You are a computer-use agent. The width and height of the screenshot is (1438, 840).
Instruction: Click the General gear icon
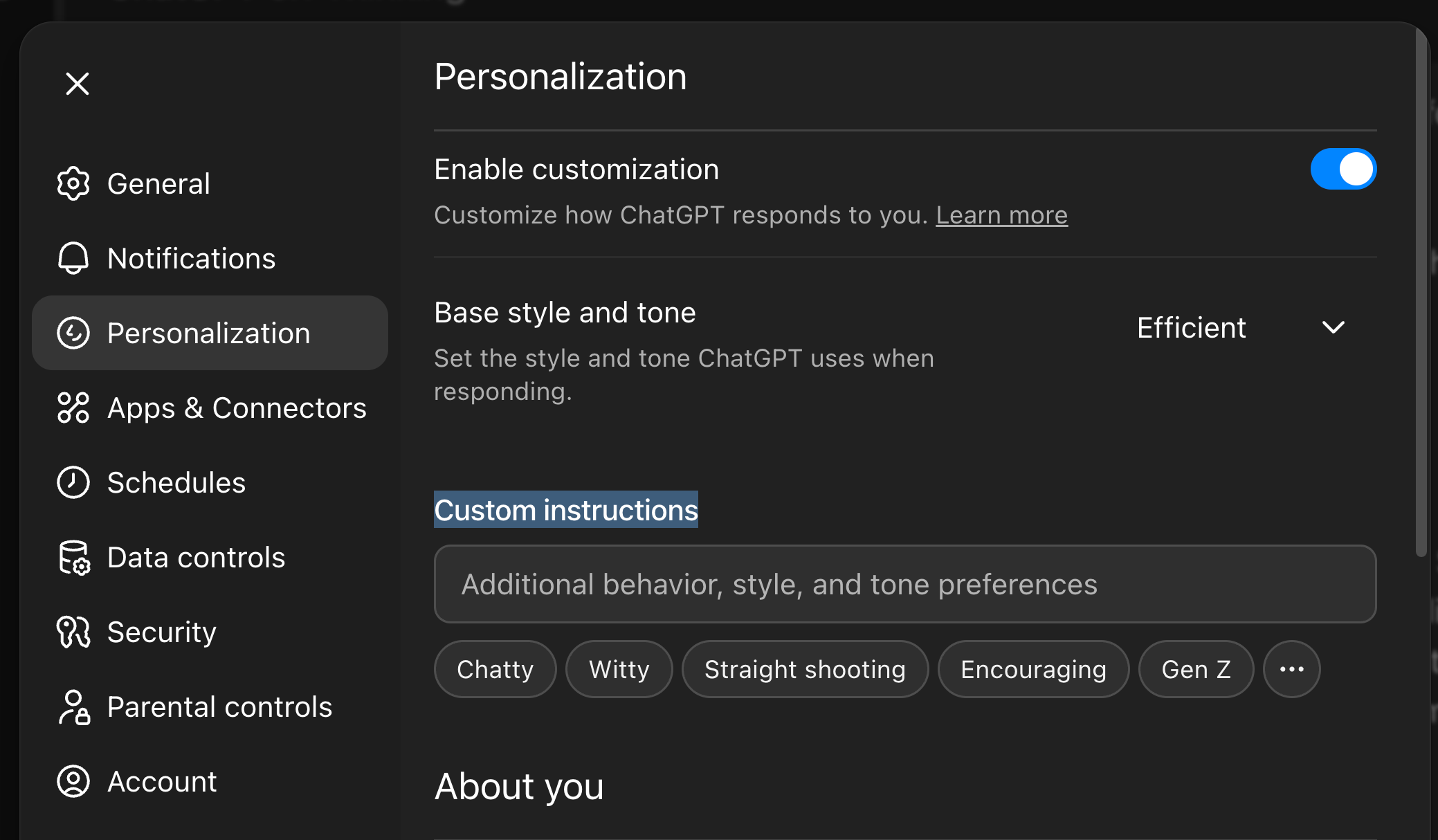(x=73, y=184)
